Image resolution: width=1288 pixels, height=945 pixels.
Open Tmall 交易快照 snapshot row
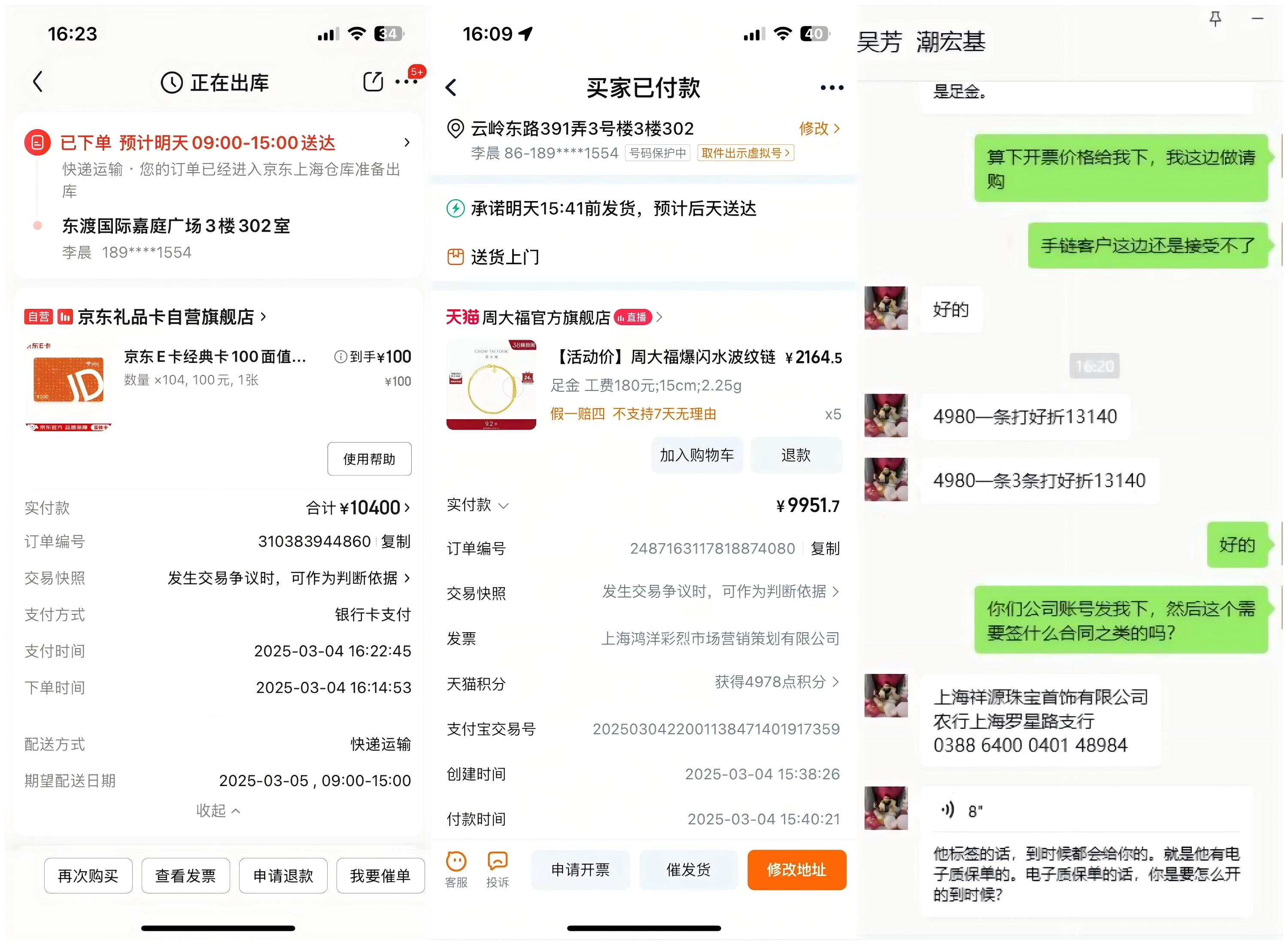click(643, 593)
